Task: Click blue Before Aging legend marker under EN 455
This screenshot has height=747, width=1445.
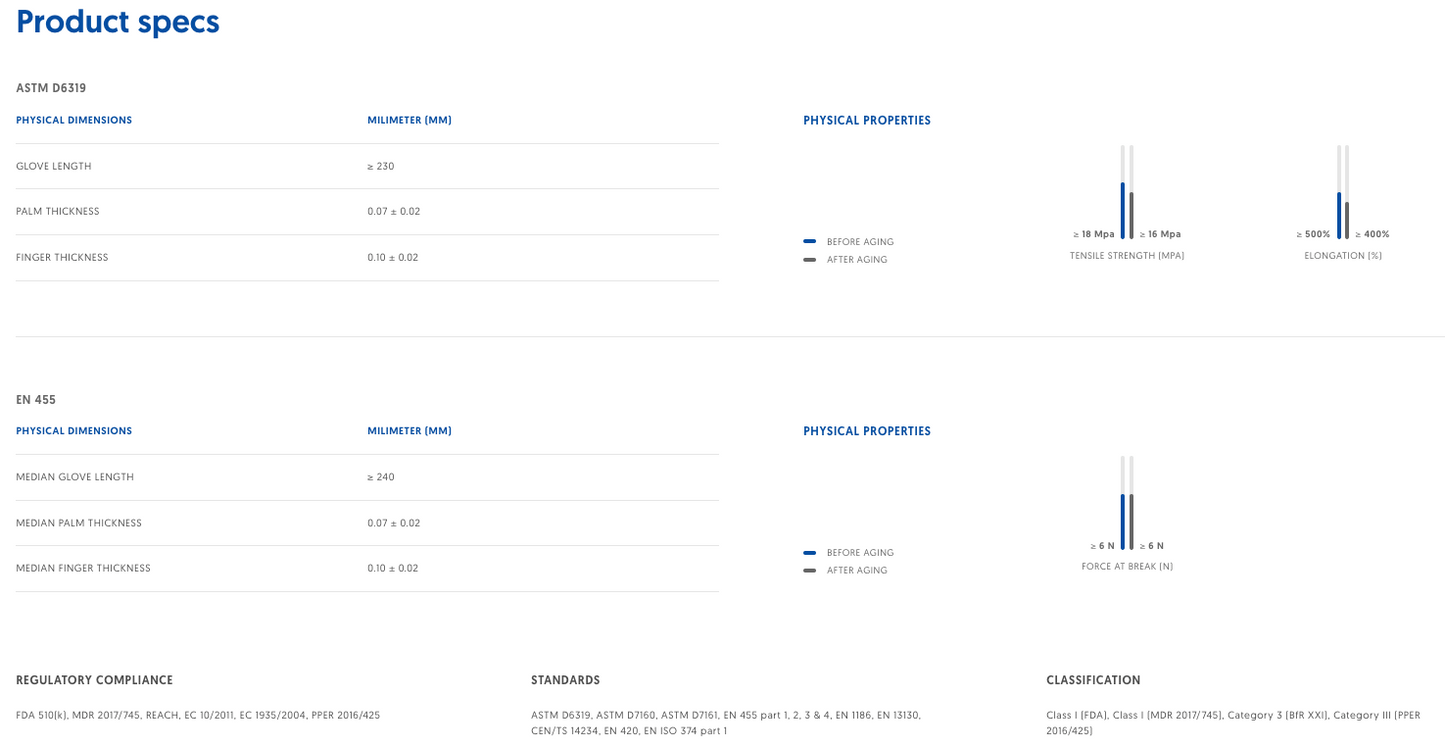Action: pyautogui.click(x=809, y=553)
